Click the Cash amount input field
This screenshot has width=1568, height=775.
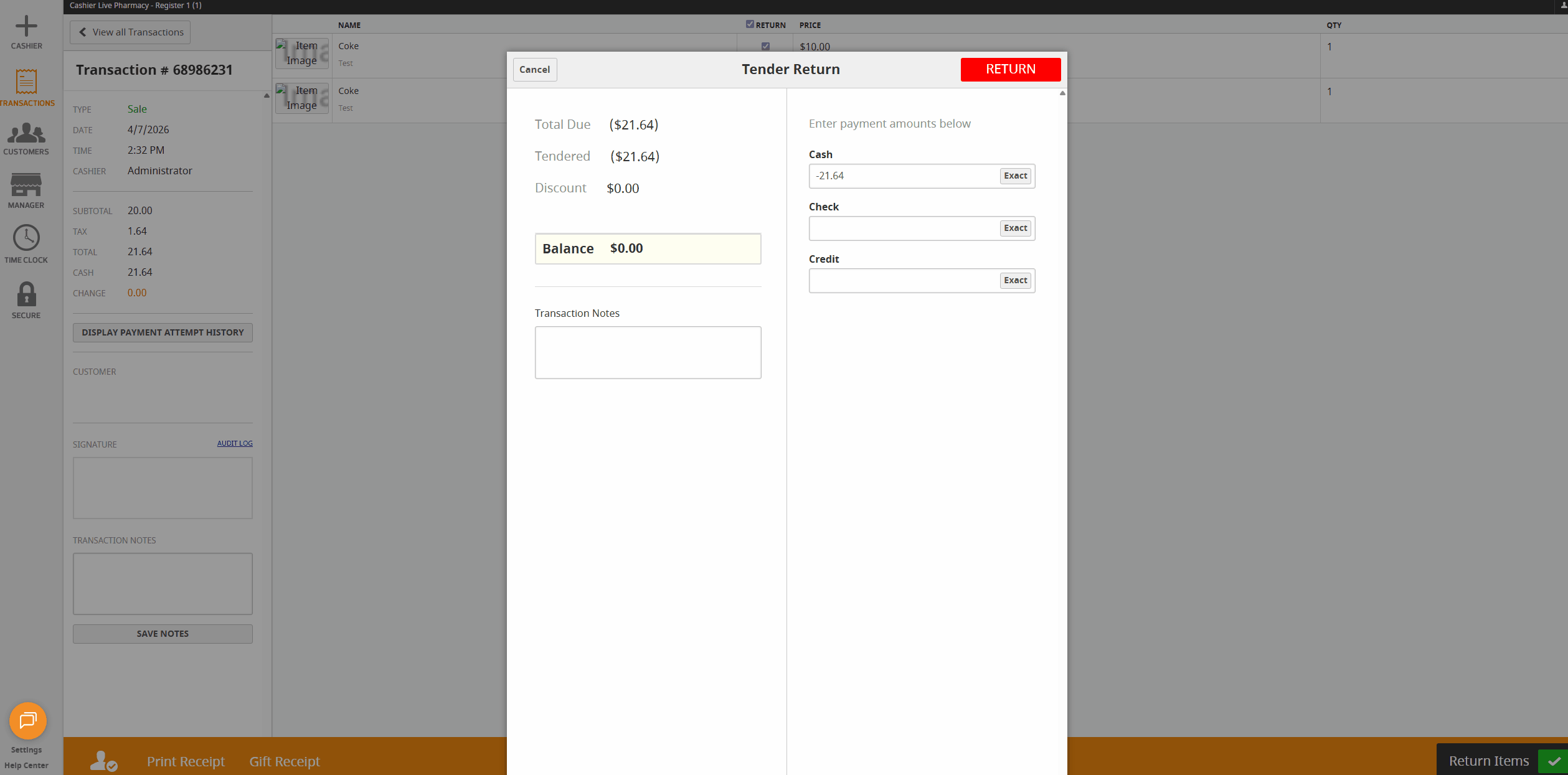pos(903,176)
